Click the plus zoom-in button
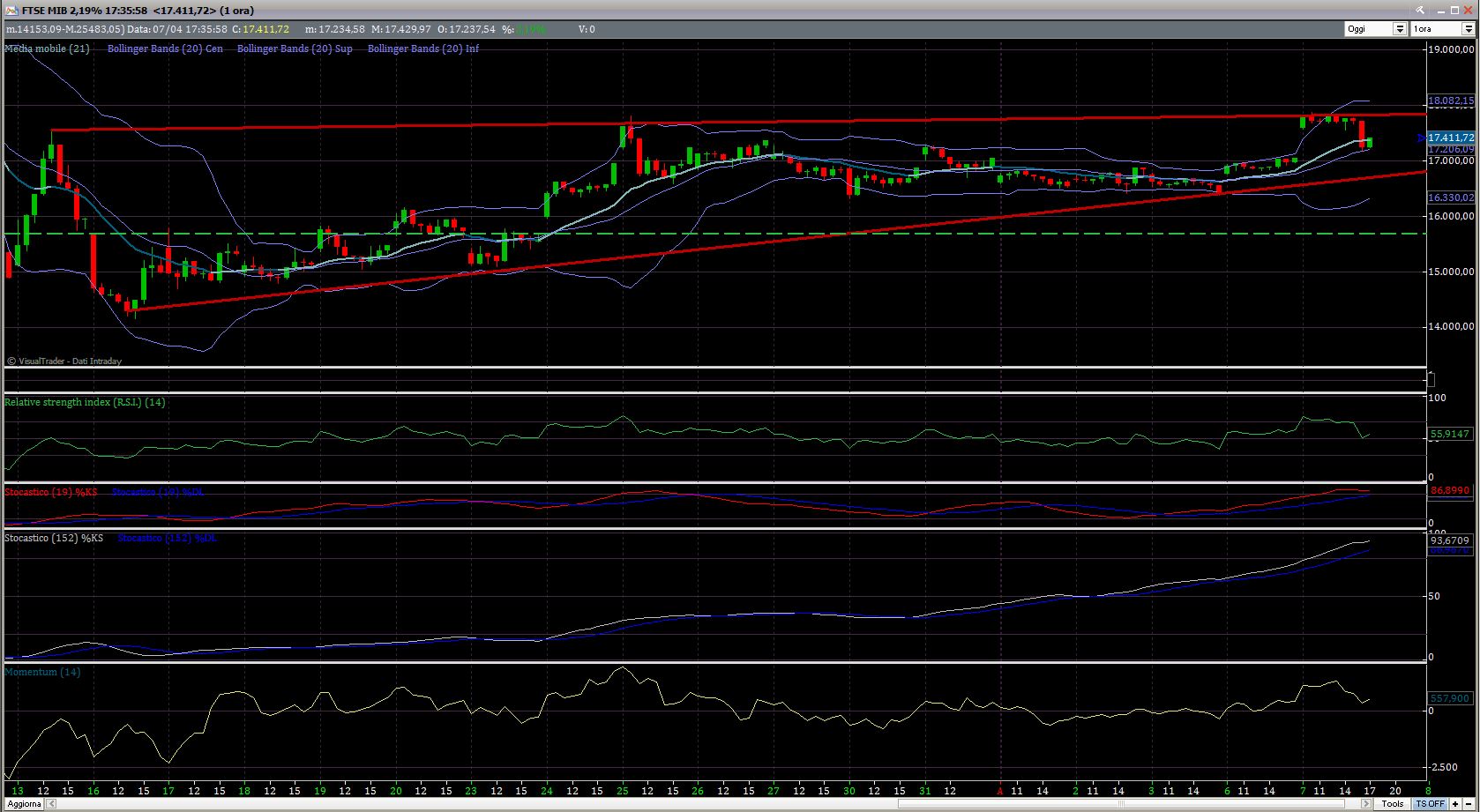 point(1456,803)
